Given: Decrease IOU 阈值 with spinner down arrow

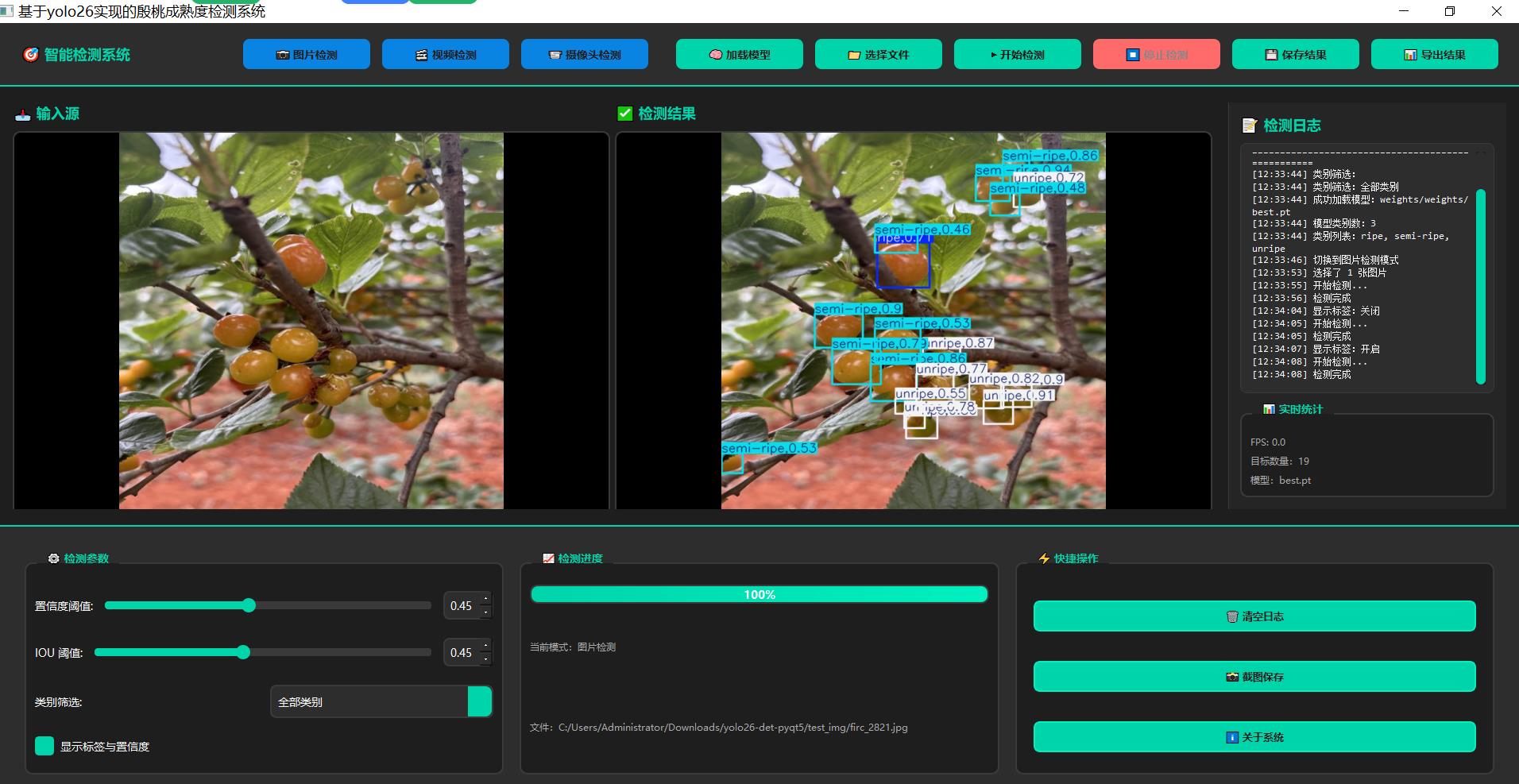Looking at the screenshot, I should tap(486, 659).
